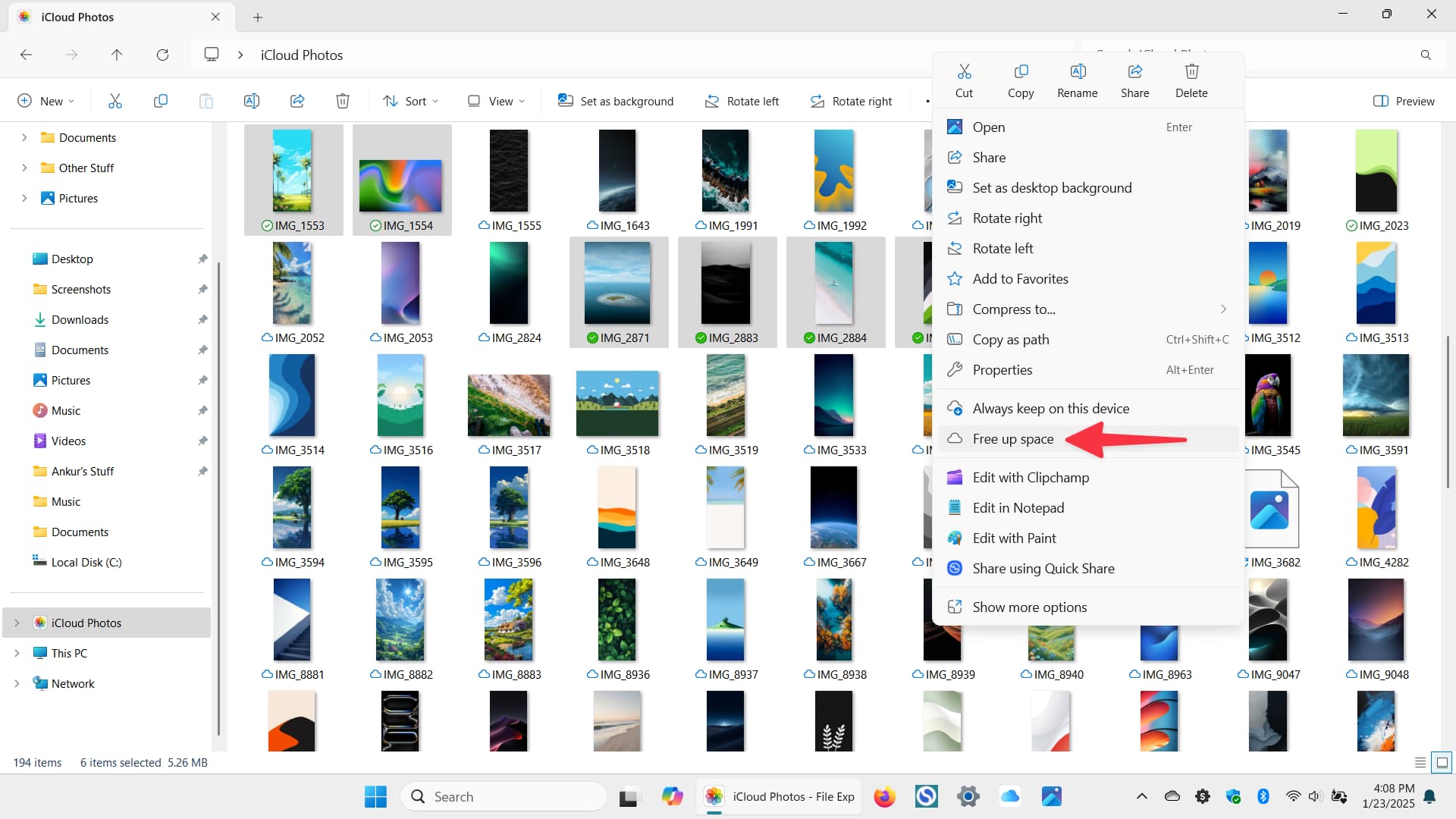Expand This PC tree node
Viewport: 1456px width, 819px height.
pos(17,653)
